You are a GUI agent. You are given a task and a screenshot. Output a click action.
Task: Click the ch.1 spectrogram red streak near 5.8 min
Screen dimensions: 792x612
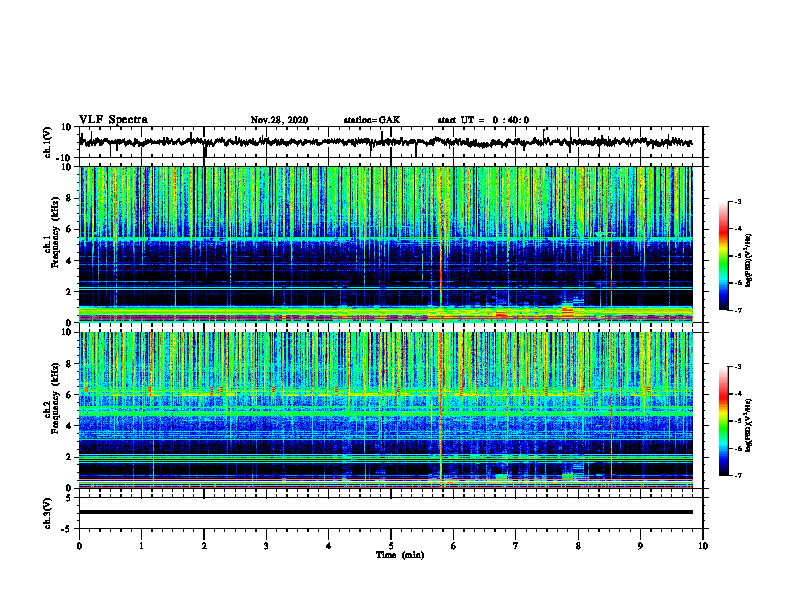(441, 247)
